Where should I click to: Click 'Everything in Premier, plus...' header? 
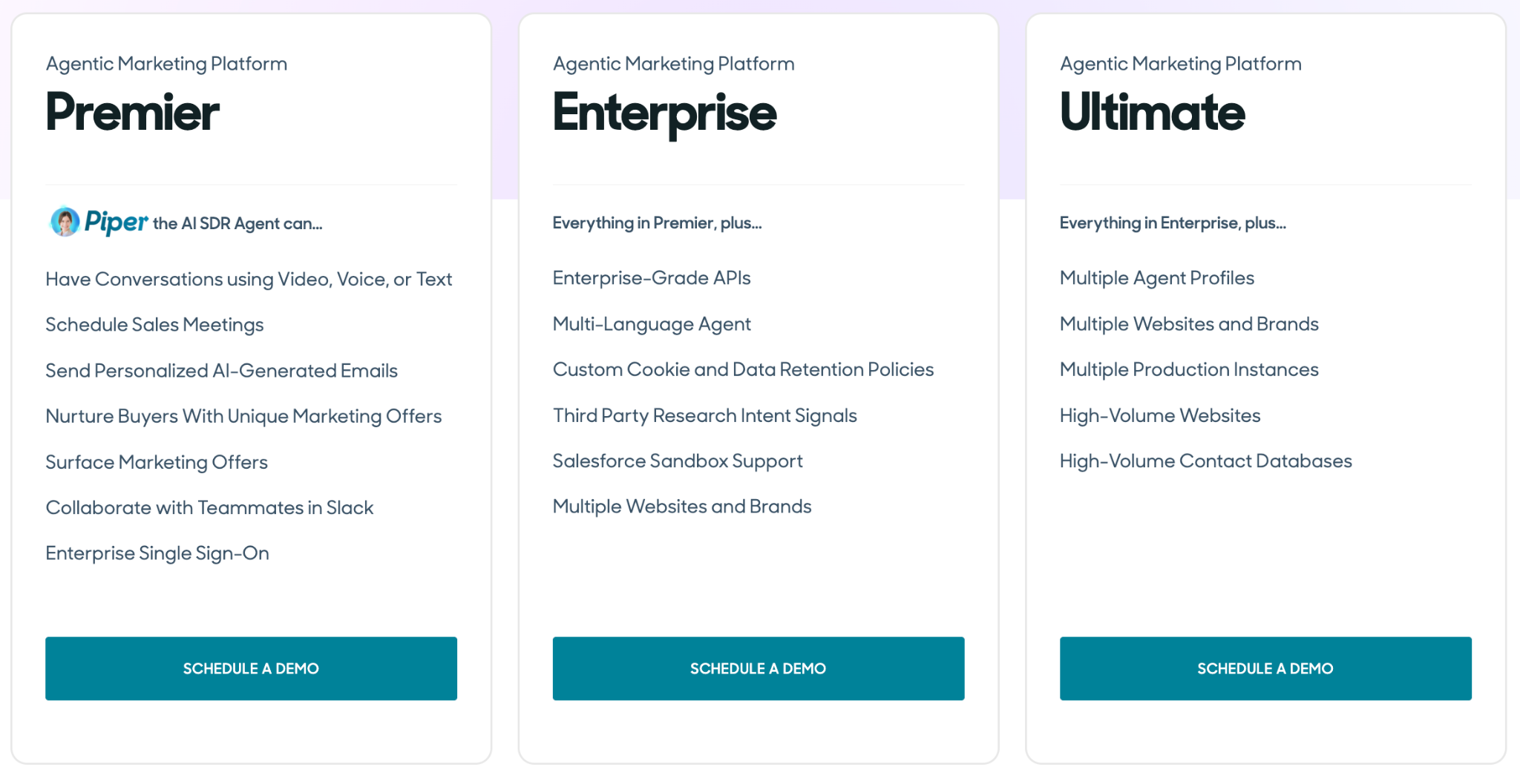[x=657, y=222]
